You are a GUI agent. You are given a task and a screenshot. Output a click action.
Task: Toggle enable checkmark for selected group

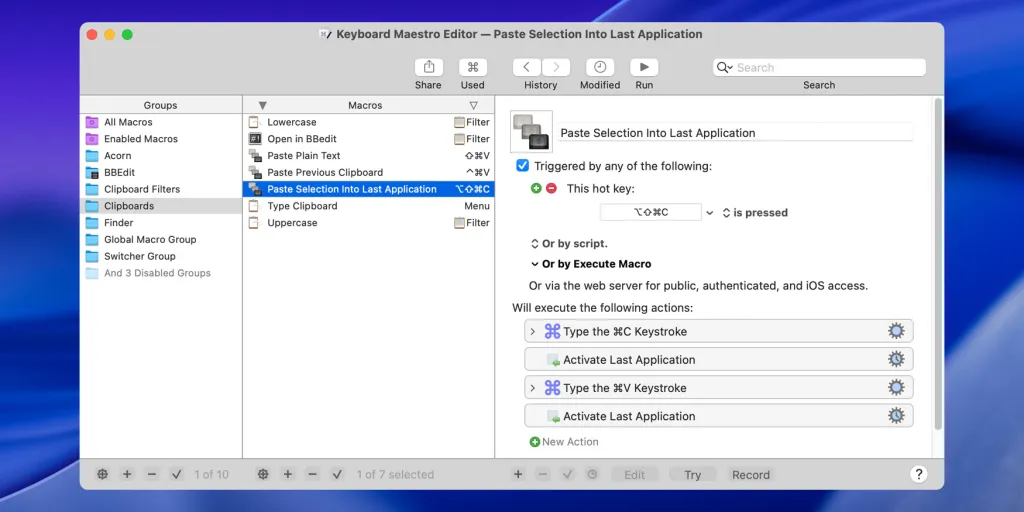click(177, 474)
